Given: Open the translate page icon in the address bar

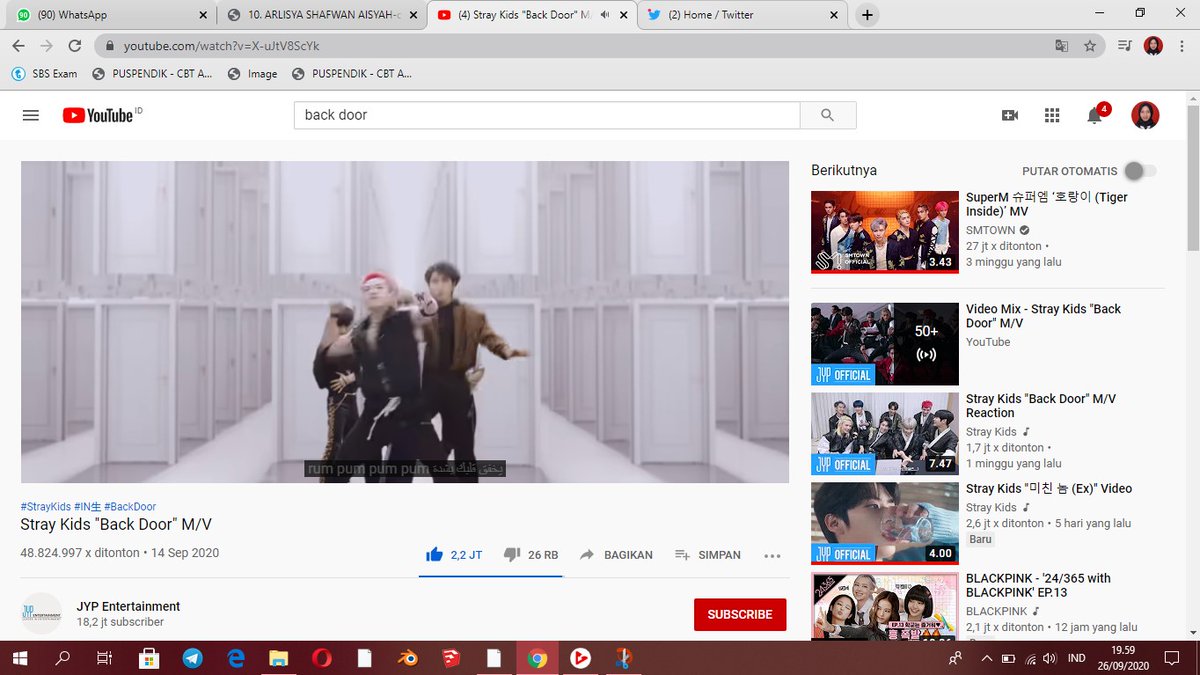Looking at the screenshot, I should tap(1062, 46).
